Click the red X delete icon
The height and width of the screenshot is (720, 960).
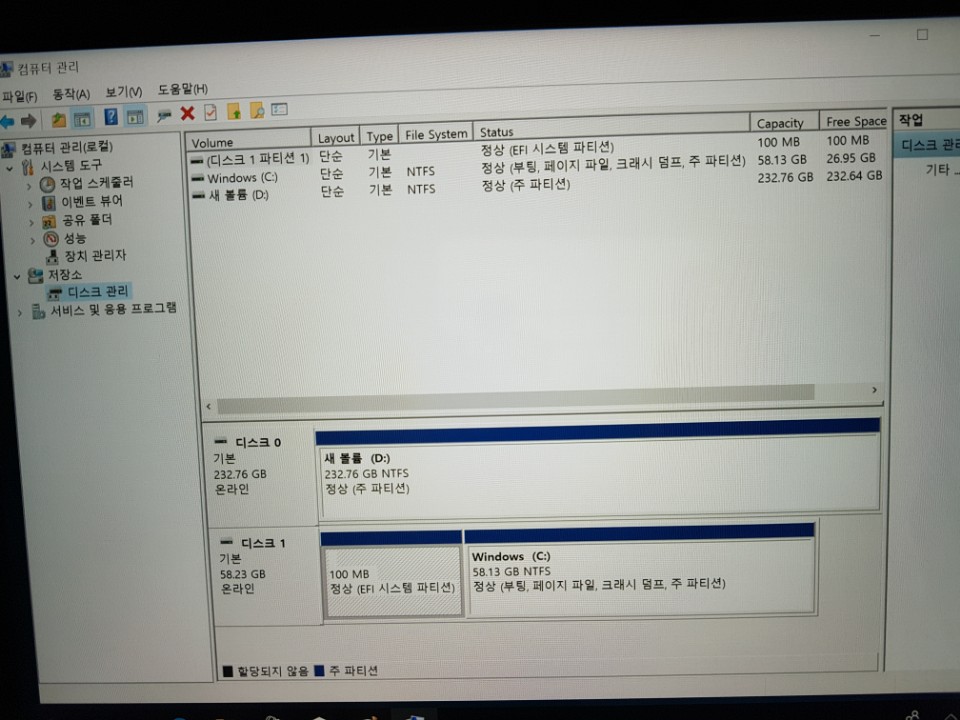coord(187,113)
